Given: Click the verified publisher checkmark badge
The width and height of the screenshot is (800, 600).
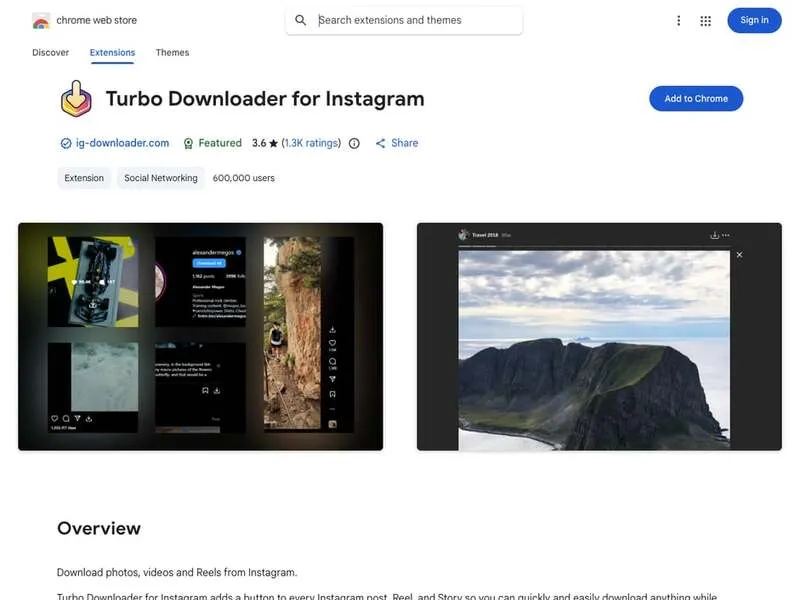Looking at the screenshot, I should point(65,143).
